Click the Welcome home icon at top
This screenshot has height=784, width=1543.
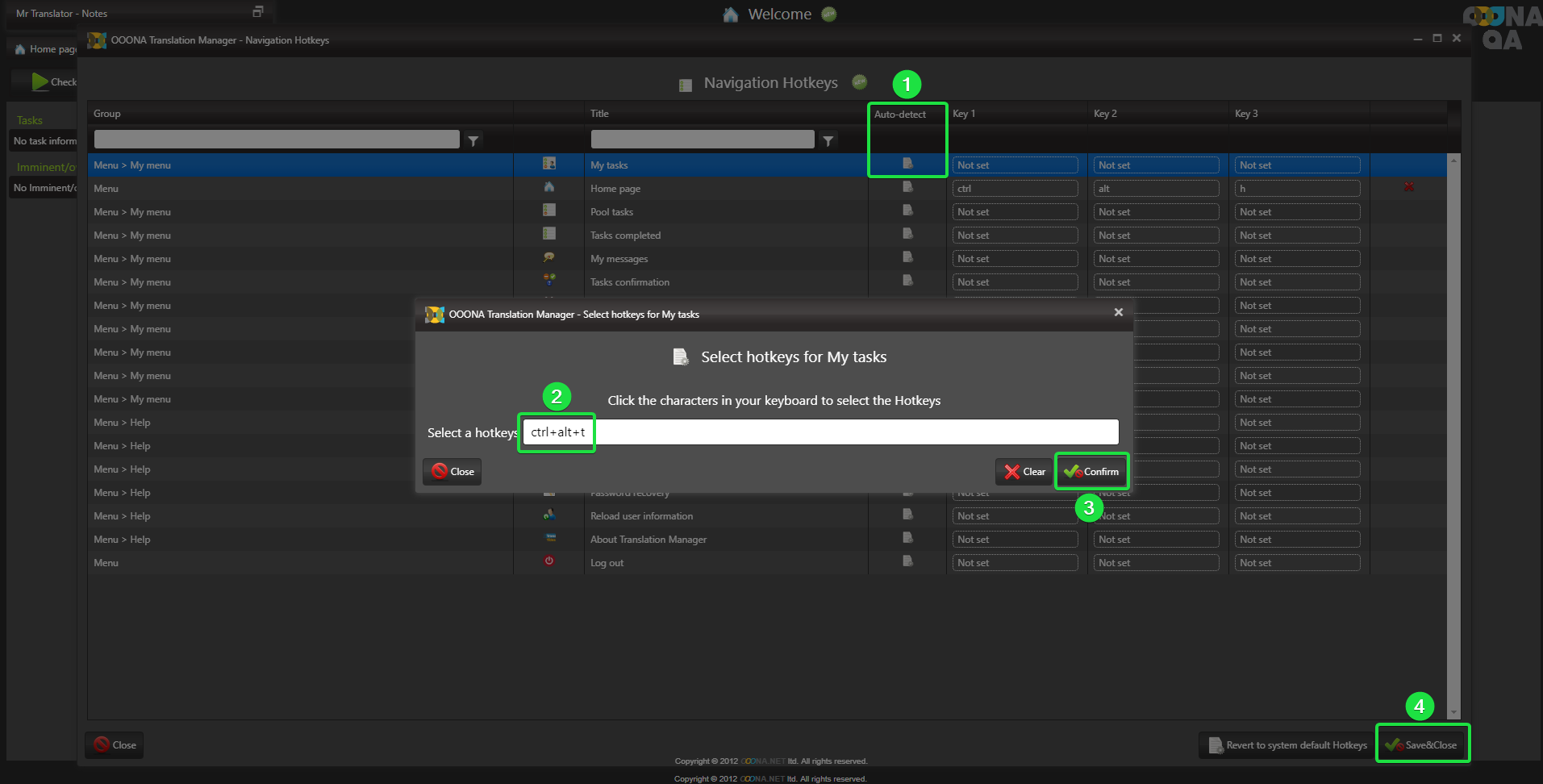click(731, 15)
